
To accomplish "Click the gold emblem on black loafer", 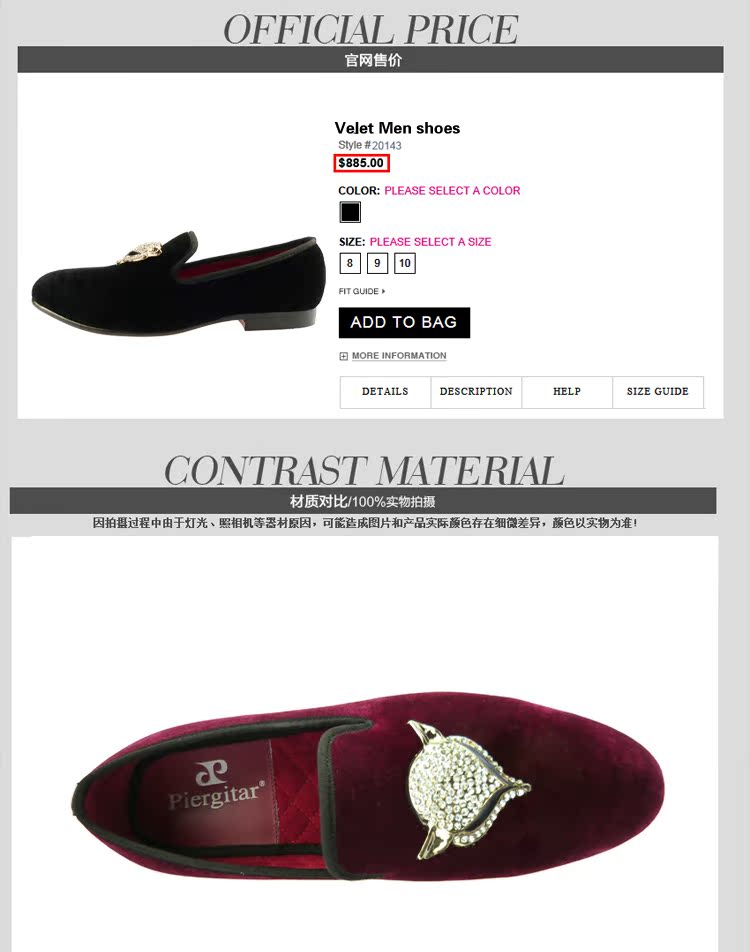I will pyautogui.click(x=142, y=253).
